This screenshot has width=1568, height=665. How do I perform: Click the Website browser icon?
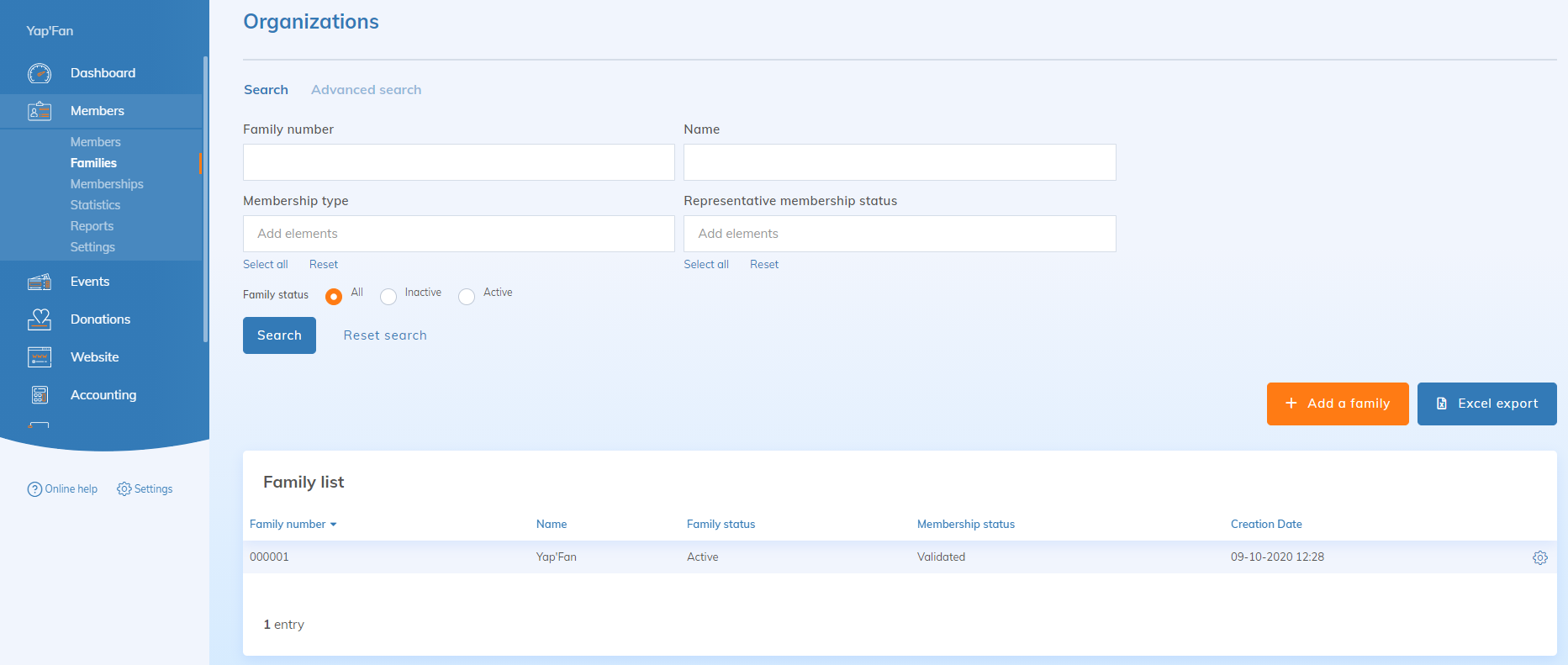pyautogui.click(x=40, y=357)
